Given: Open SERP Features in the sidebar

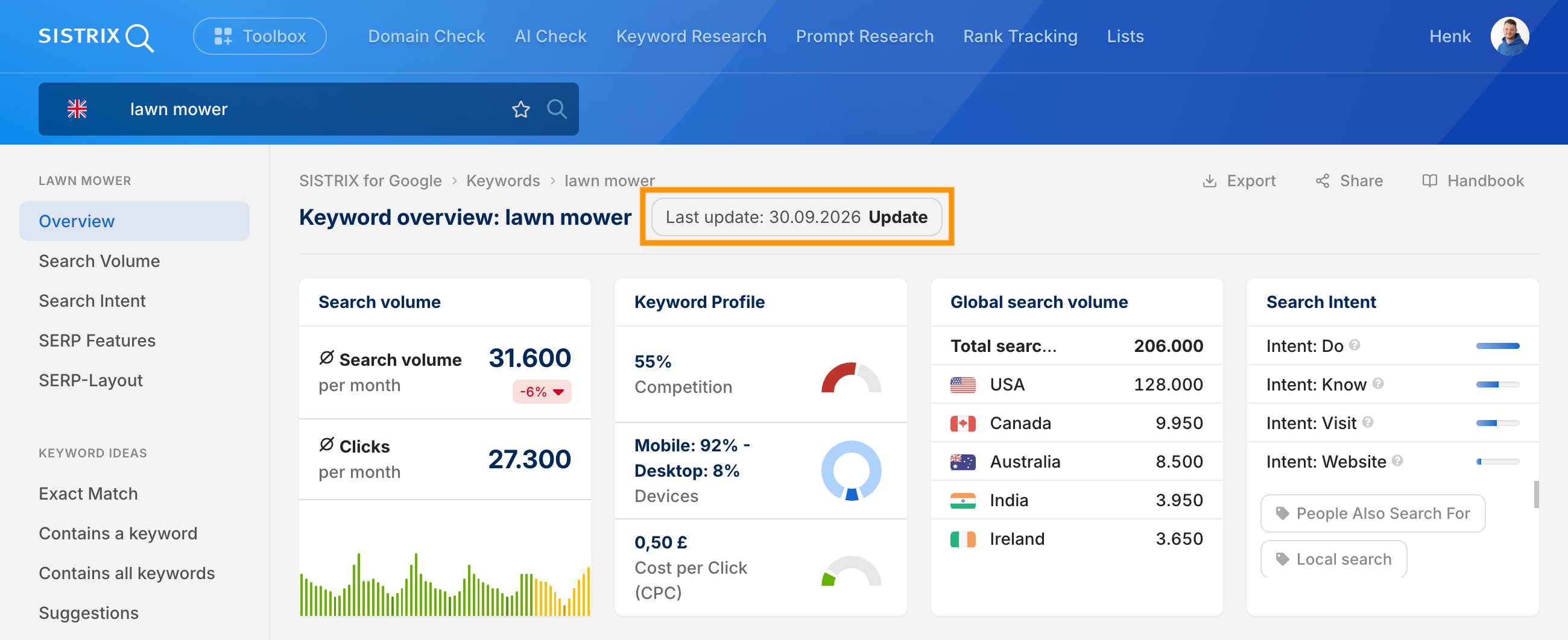Looking at the screenshot, I should click(96, 340).
